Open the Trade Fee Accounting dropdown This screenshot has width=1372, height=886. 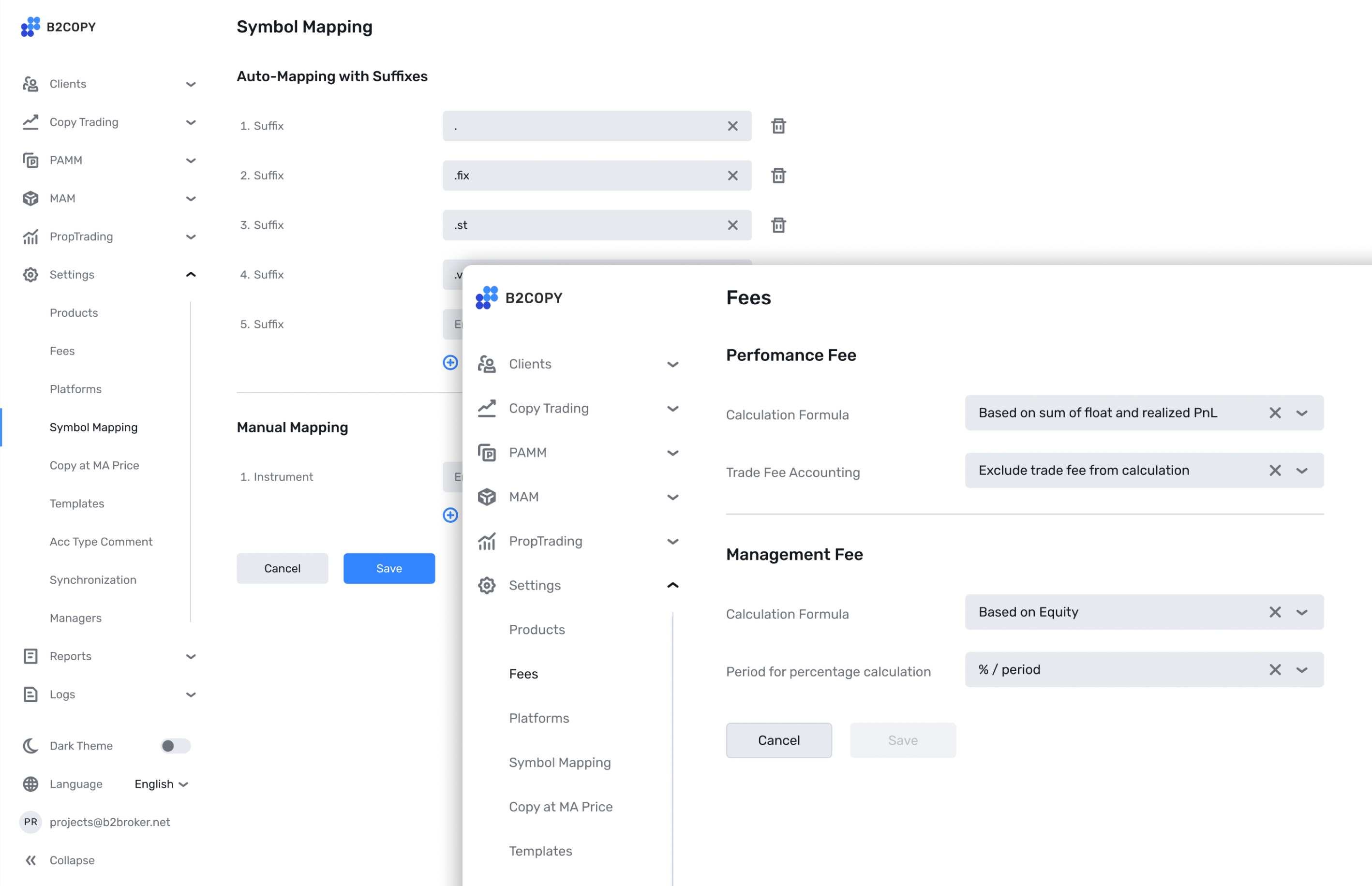pos(1301,471)
